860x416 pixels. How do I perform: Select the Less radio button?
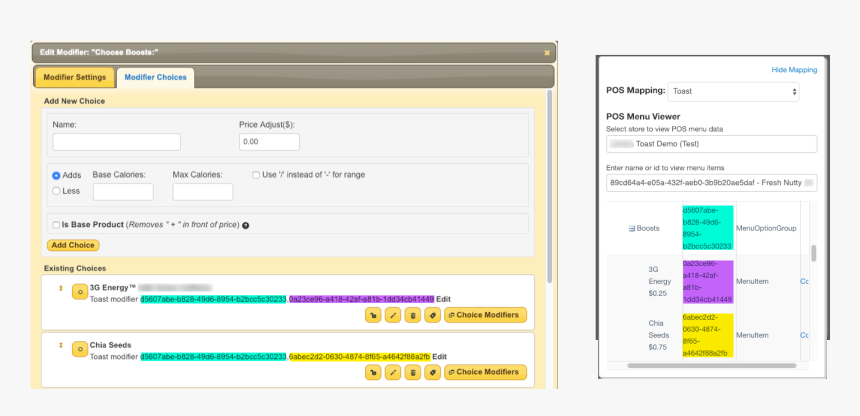pyautogui.click(x=56, y=190)
